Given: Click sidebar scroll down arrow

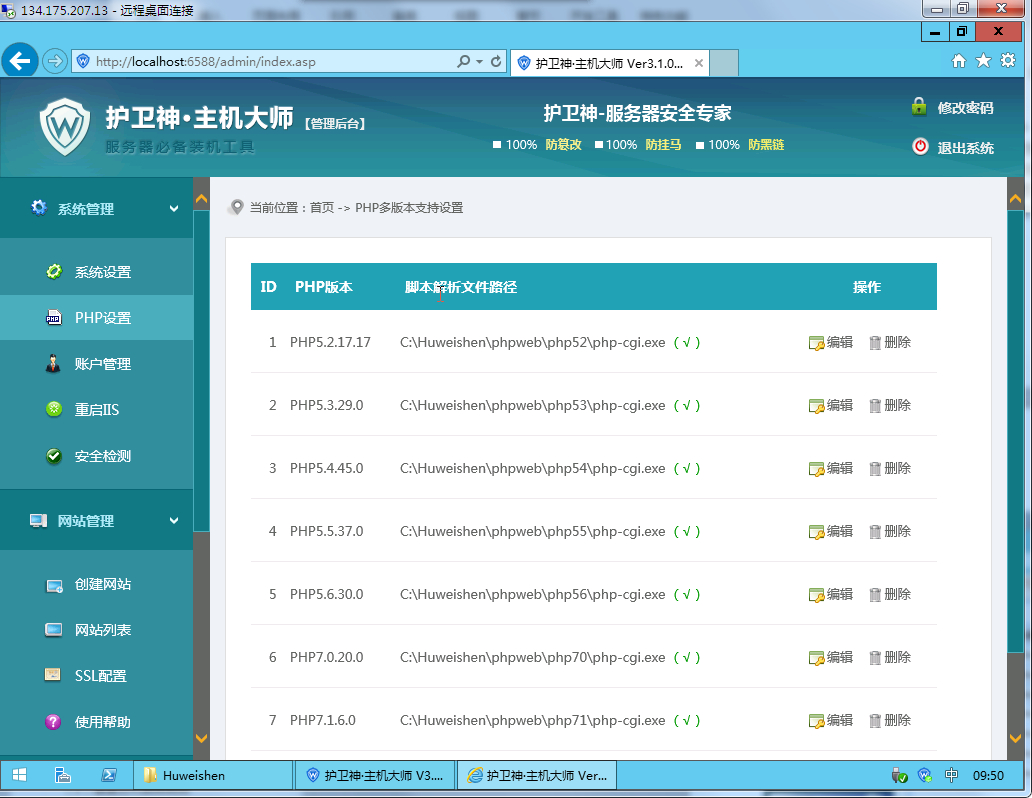Looking at the screenshot, I should pos(201,739).
